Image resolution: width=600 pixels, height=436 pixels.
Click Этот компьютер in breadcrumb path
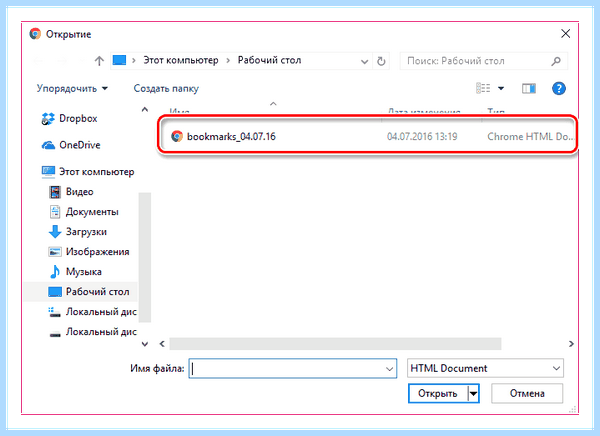click(x=181, y=60)
